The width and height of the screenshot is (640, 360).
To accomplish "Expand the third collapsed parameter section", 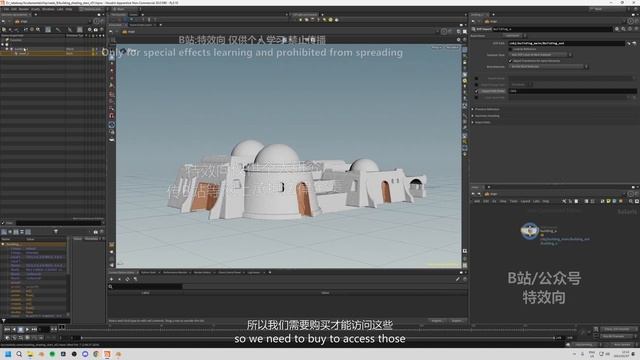I will (473, 122).
